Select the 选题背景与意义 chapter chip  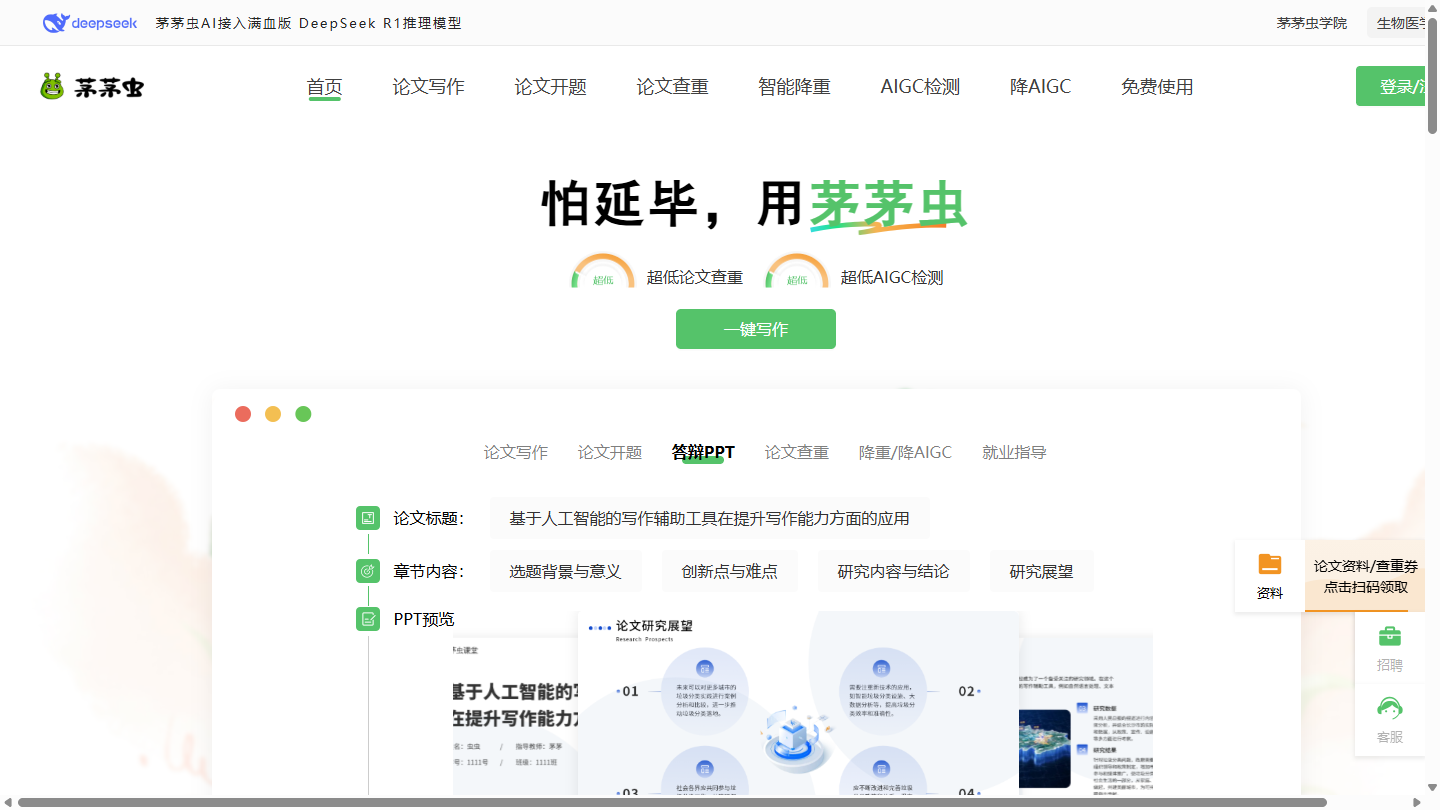[x=565, y=571]
